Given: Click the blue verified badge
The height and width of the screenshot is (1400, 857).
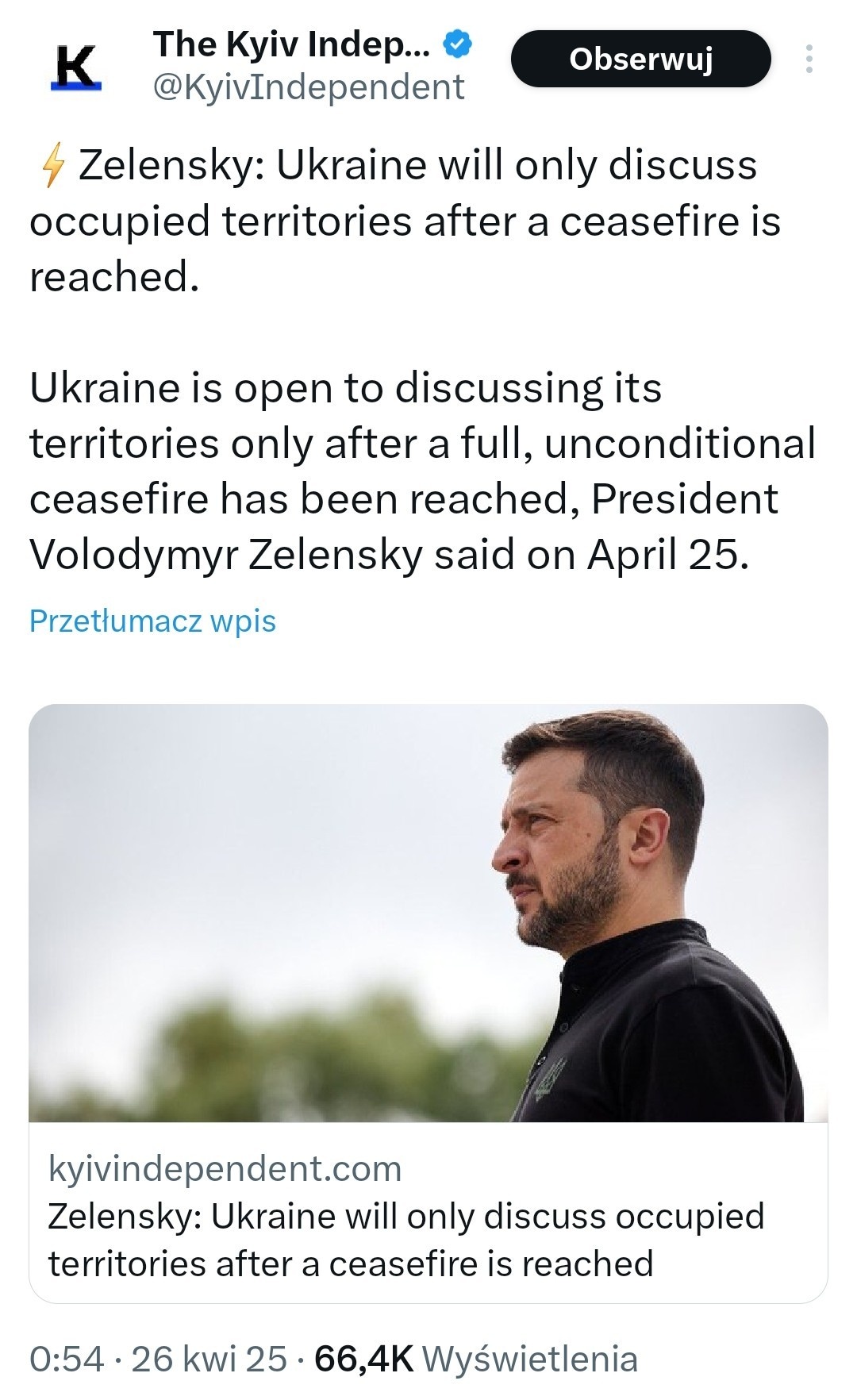Looking at the screenshot, I should (458, 44).
